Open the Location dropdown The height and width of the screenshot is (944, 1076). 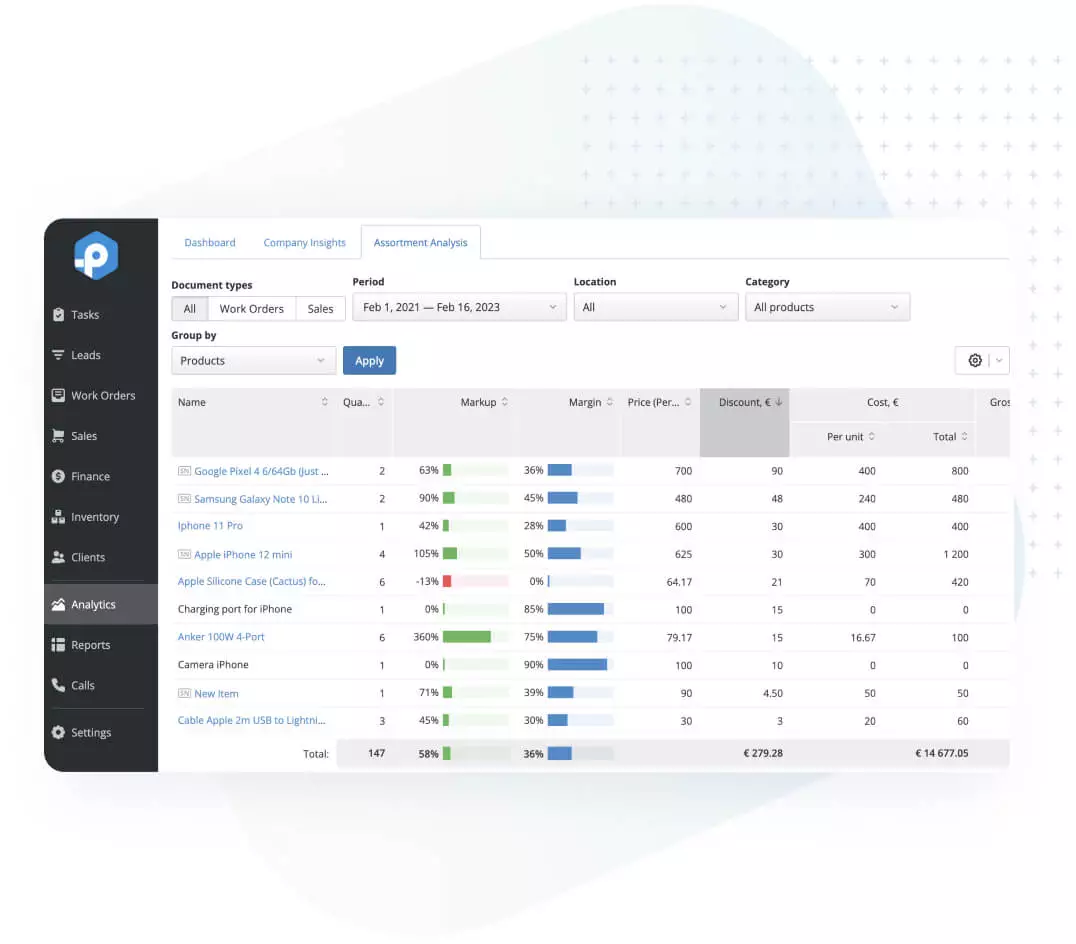pyautogui.click(x=655, y=308)
